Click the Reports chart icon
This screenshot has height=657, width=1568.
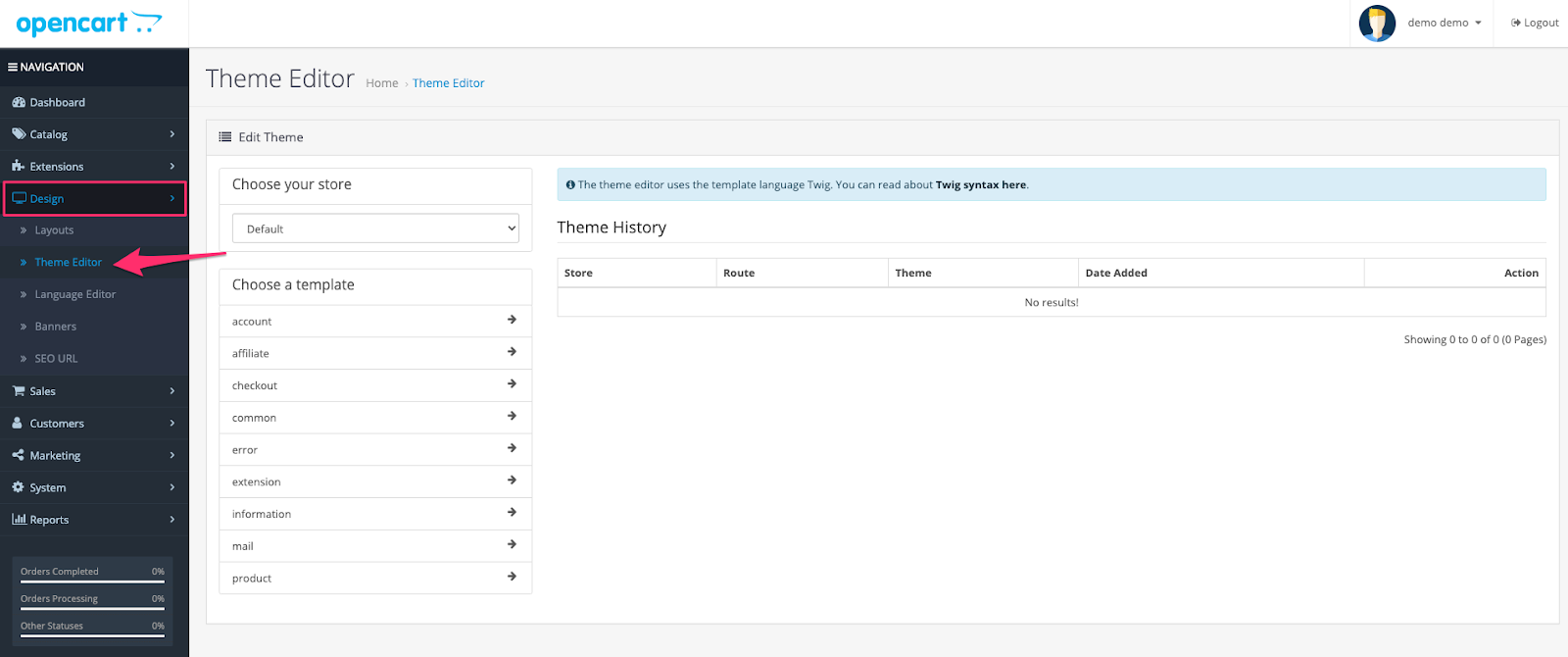point(19,520)
